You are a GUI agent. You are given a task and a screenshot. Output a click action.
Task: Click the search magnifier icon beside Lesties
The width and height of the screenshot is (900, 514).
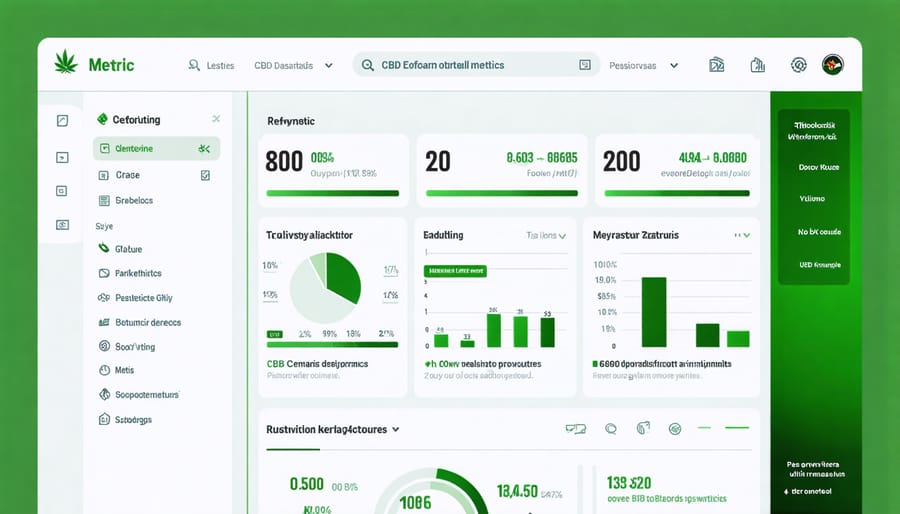click(194, 65)
